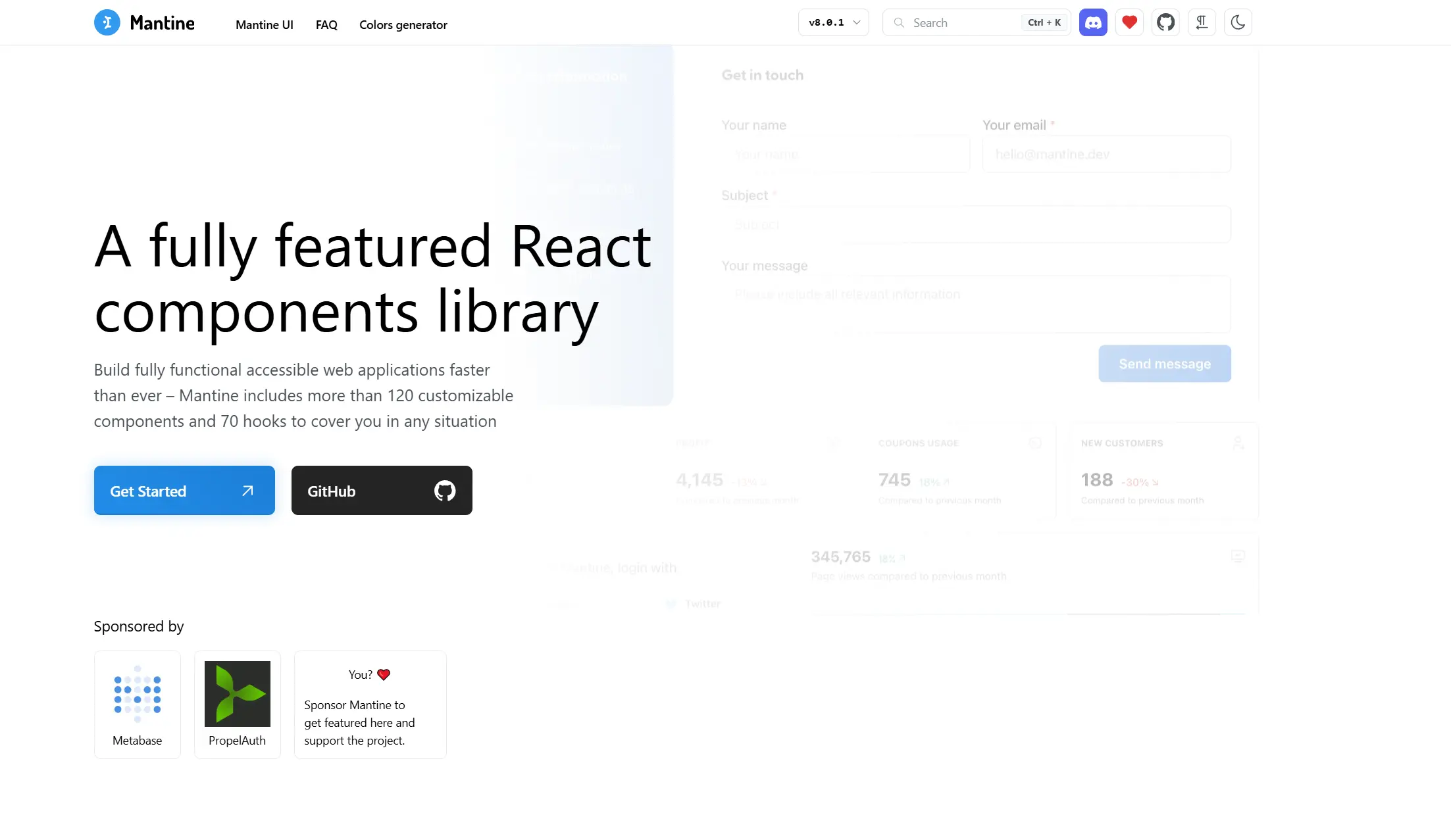Open GitHub icon in header
1451x840 pixels.
tap(1165, 22)
